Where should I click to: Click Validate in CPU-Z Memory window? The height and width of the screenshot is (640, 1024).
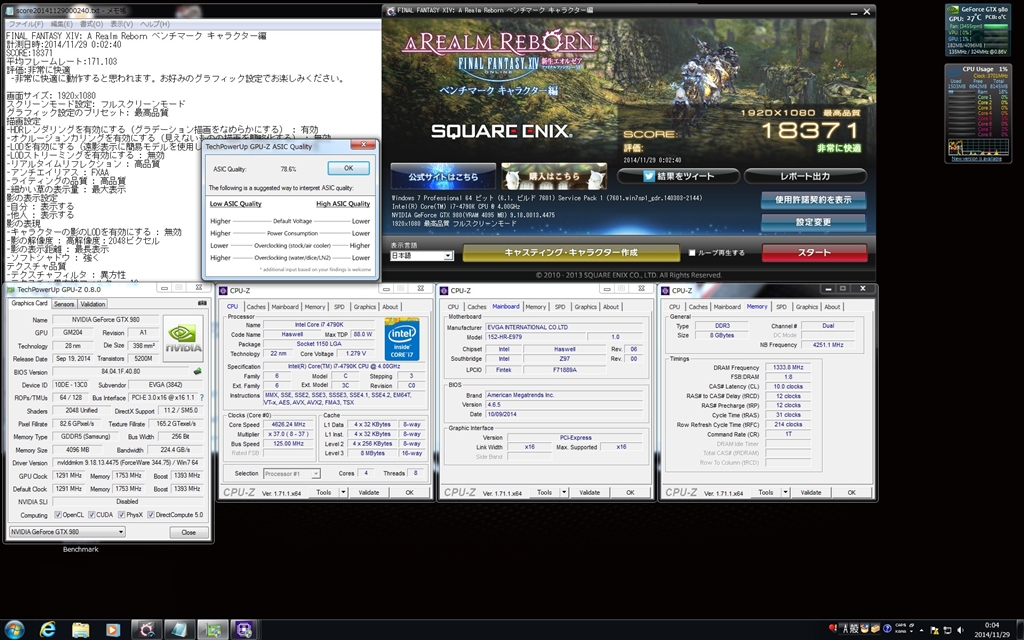[x=810, y=492]
